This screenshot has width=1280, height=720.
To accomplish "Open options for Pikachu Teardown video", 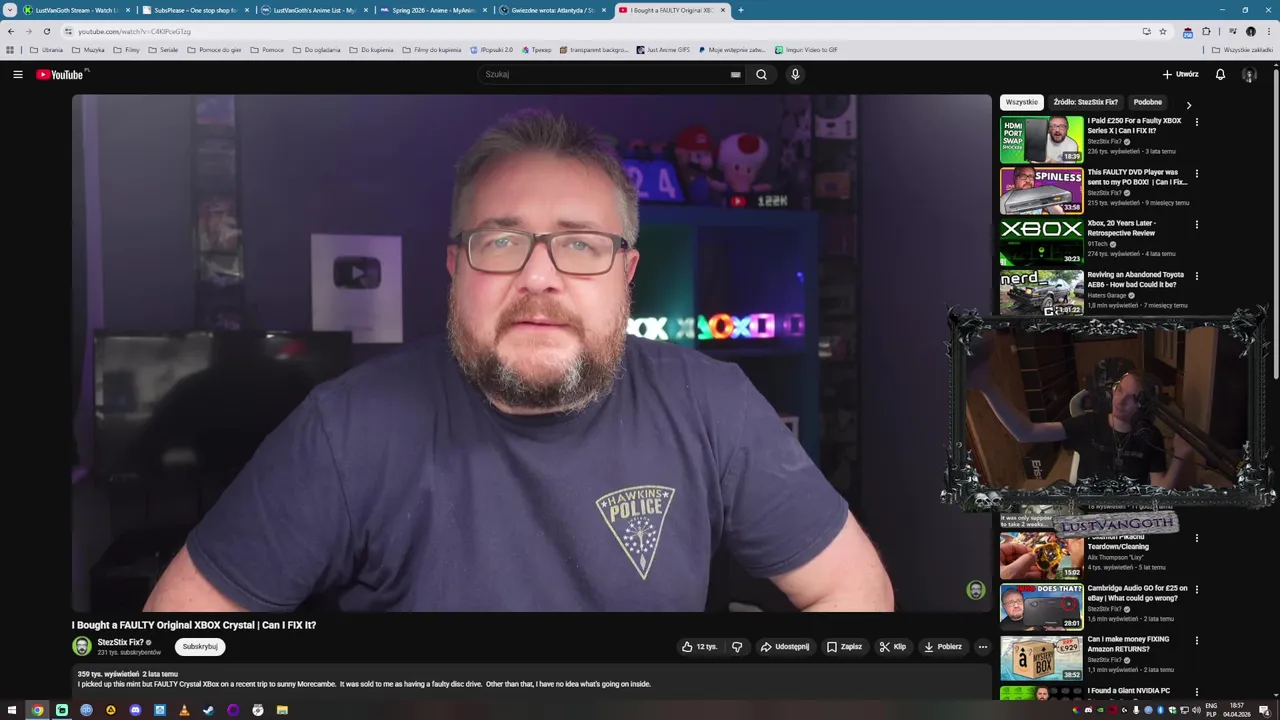I will [1196, 538].
